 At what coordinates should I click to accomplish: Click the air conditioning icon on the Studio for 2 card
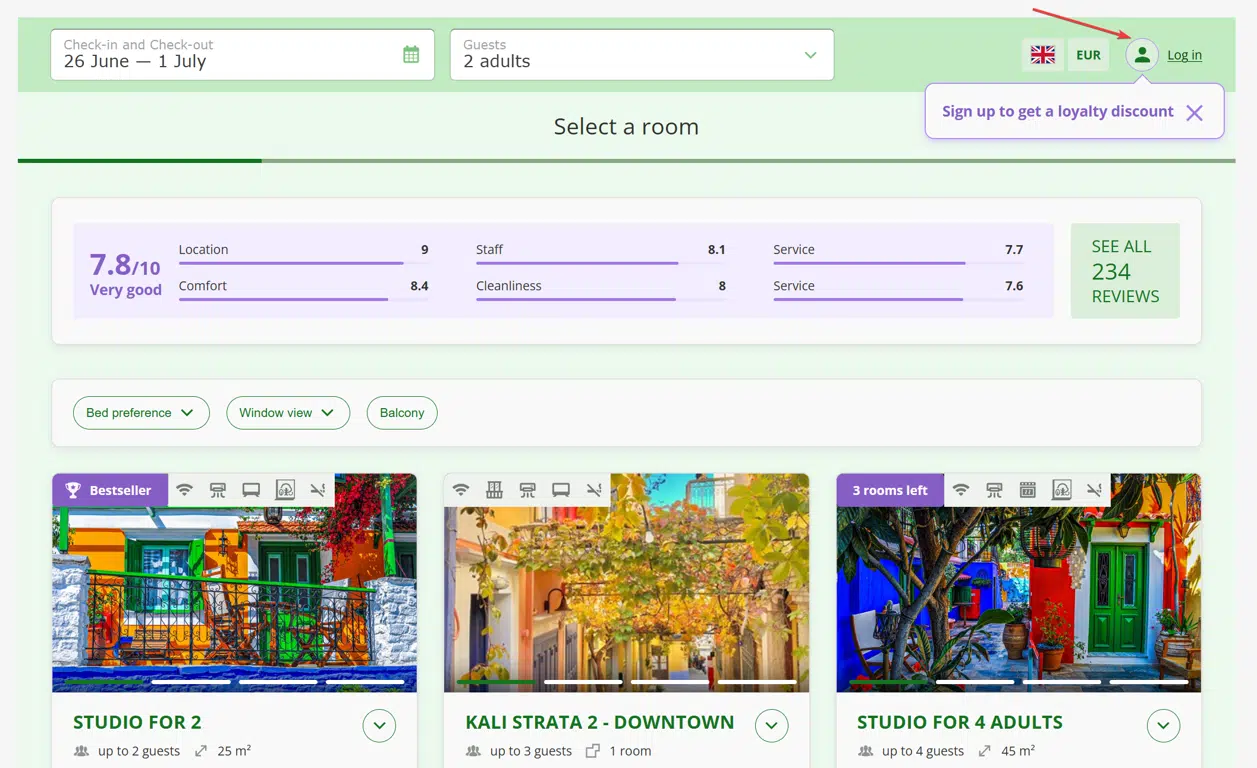pos(217,490)
